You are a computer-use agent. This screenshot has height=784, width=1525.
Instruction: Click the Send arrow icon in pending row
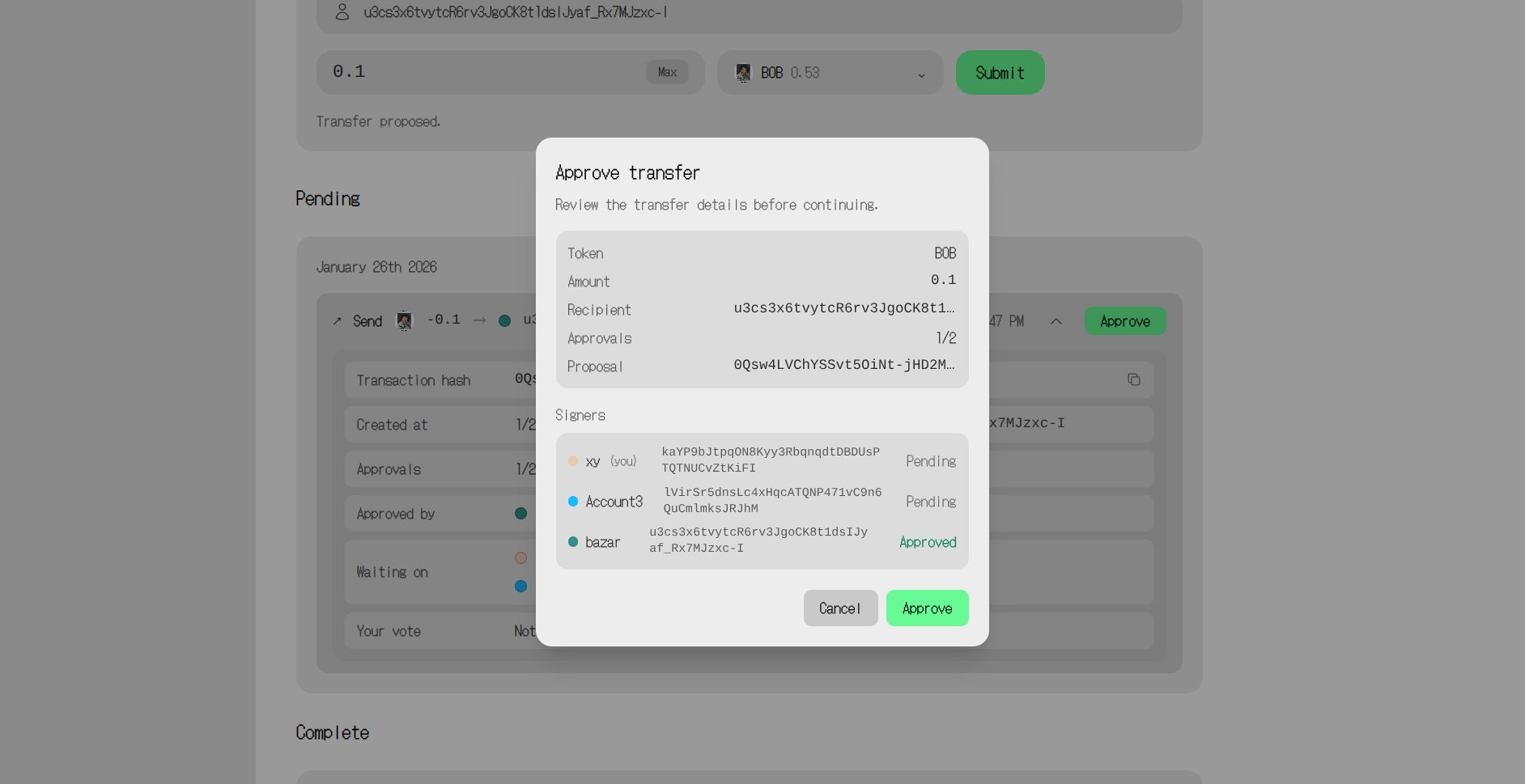tap(338, 321)
